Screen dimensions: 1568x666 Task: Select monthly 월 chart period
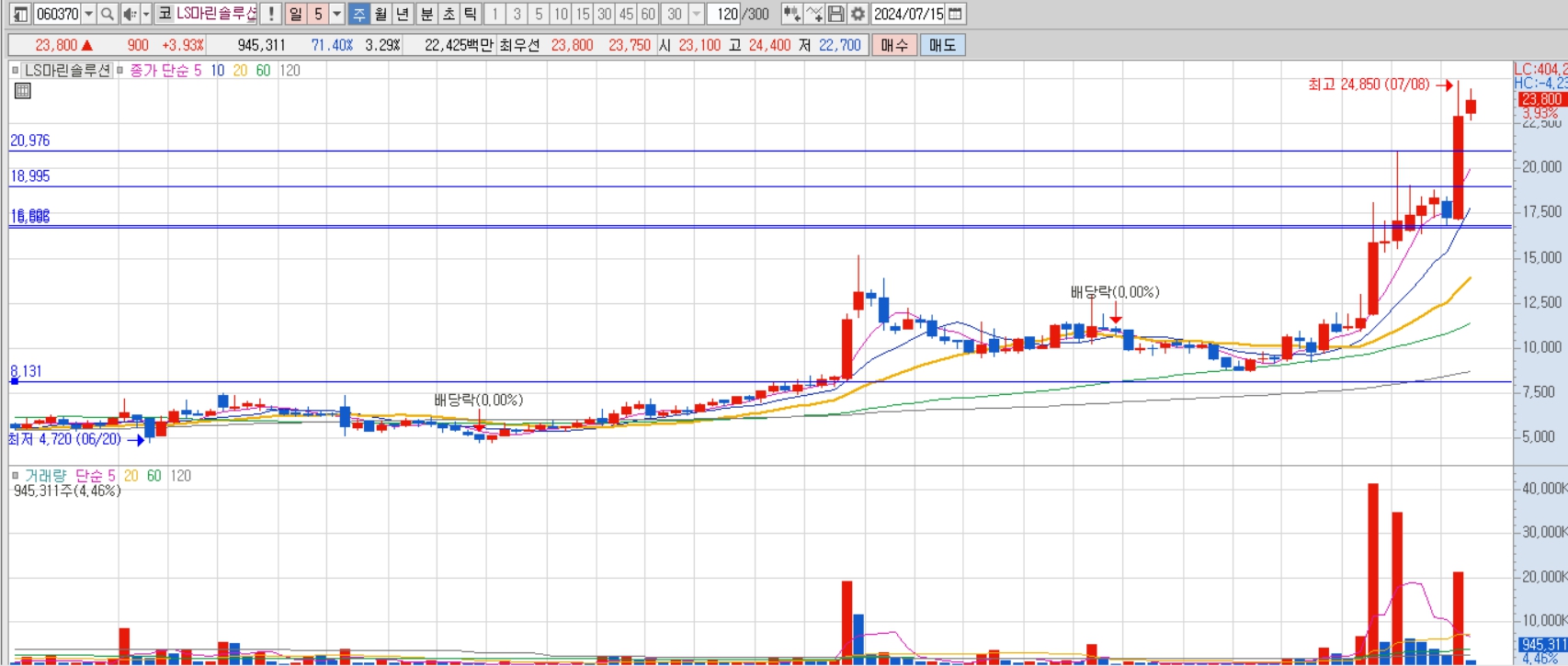coord(381,14)
